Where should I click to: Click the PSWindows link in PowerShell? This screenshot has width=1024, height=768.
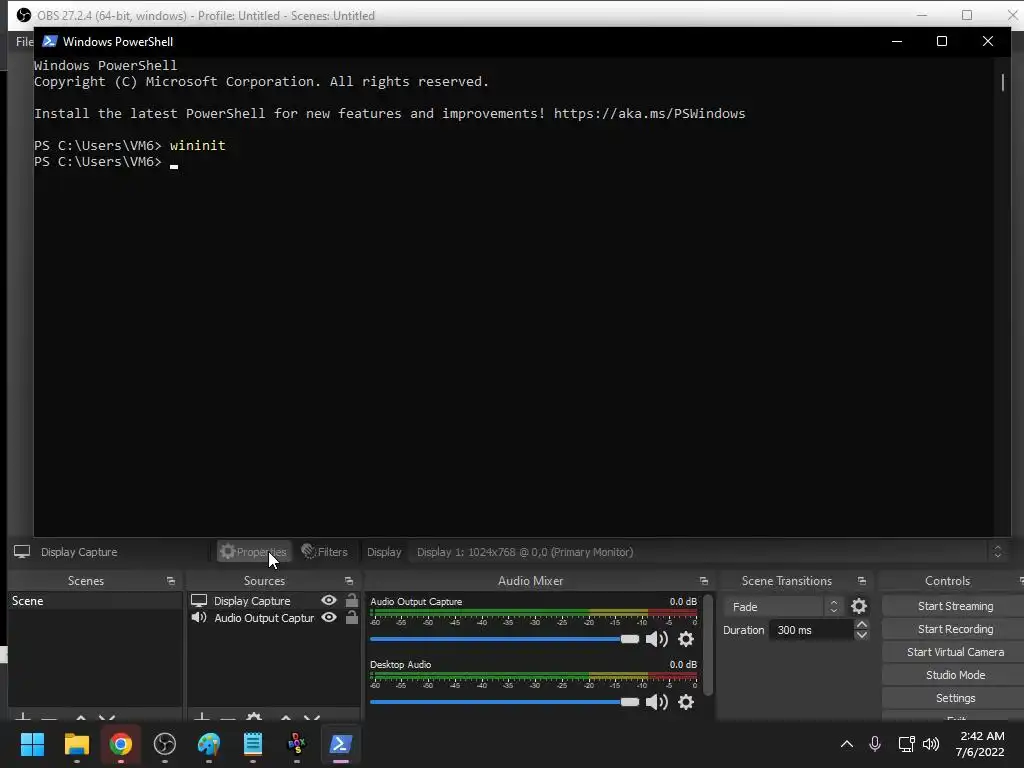click(649, 114)
